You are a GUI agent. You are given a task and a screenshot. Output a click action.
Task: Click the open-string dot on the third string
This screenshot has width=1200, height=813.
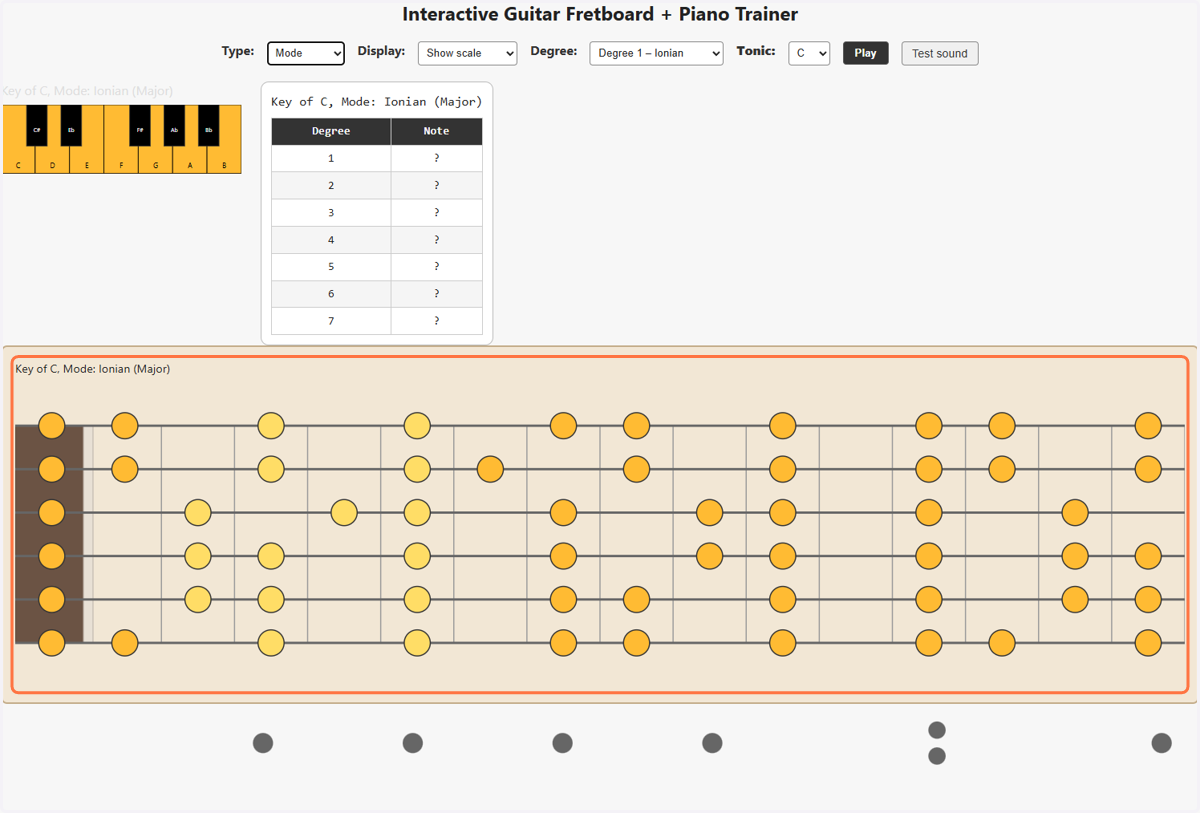click(x=51, y=512)
